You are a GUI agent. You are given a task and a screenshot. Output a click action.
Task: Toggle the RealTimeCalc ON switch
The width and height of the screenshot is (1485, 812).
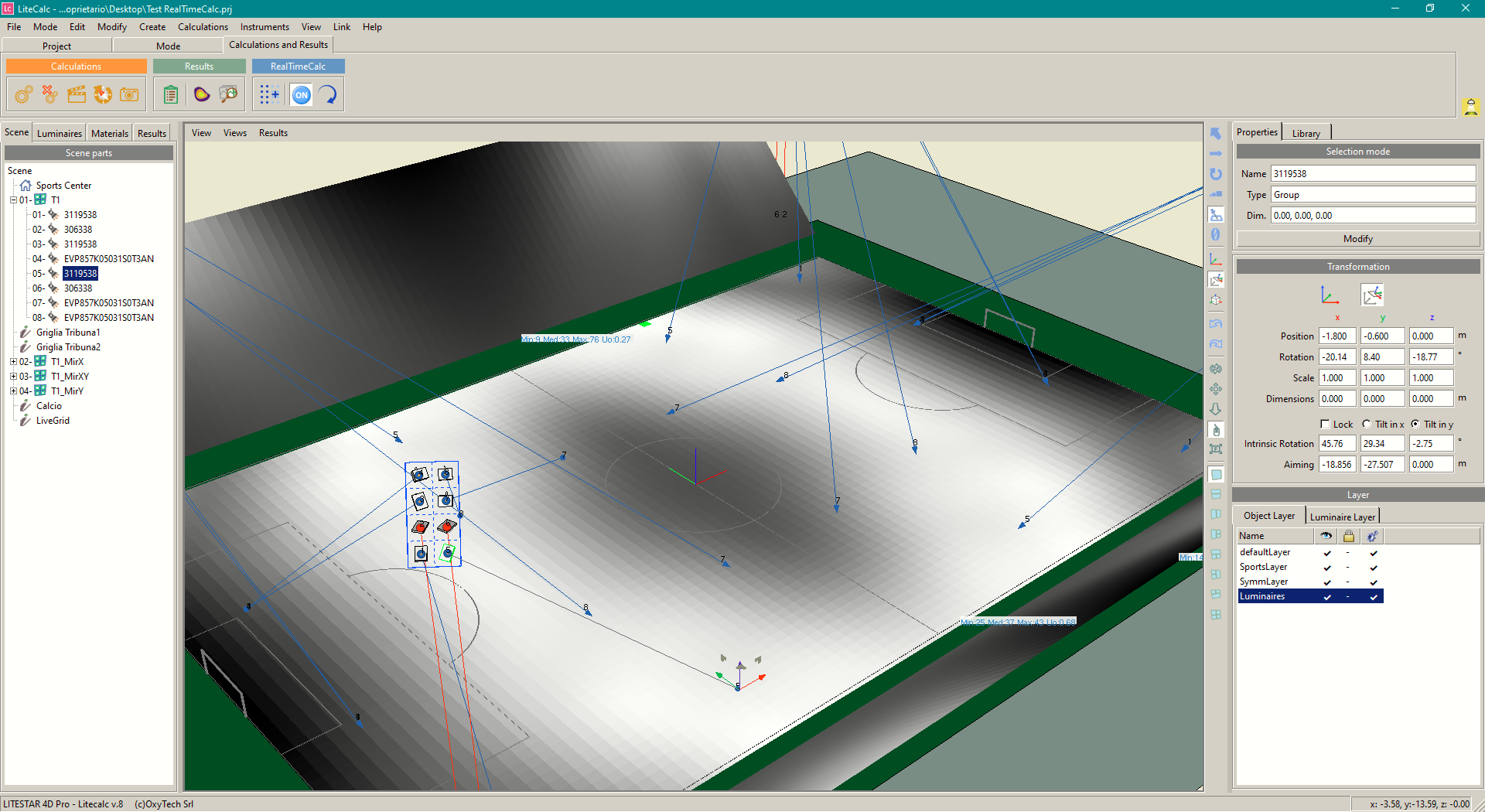click(301, 94)
